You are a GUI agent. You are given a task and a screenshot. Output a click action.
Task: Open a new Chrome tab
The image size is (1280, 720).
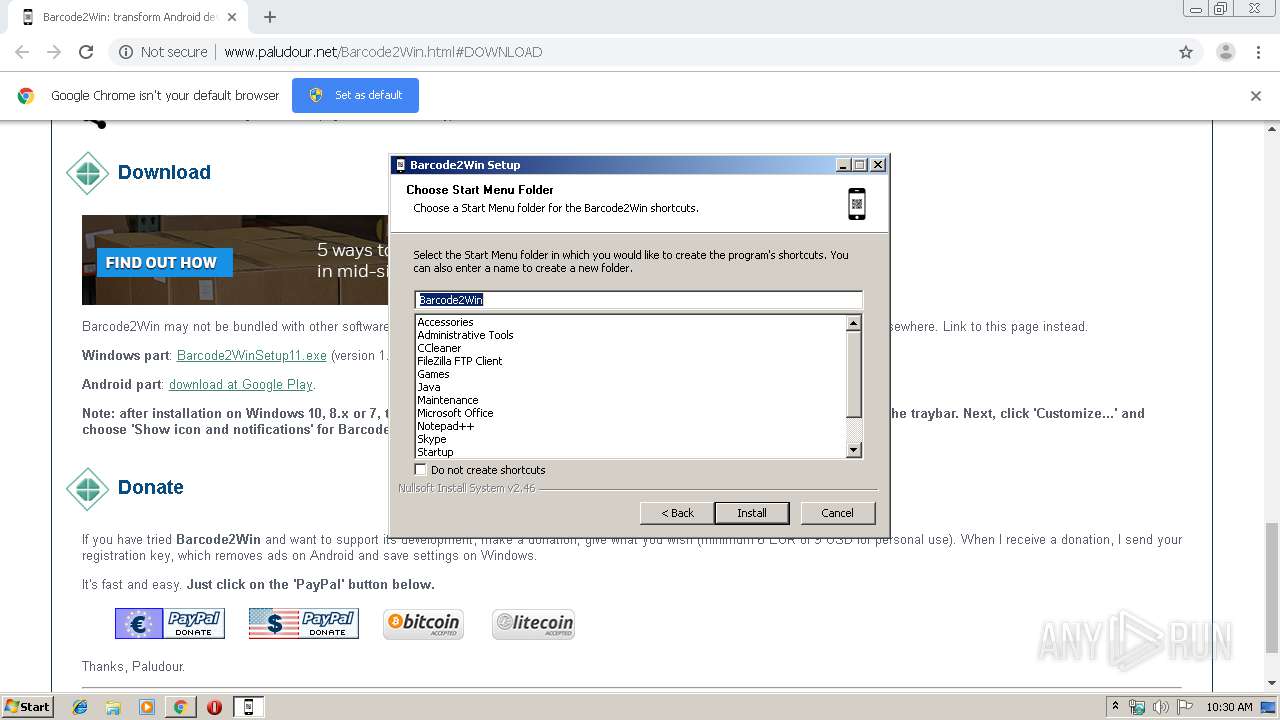270,17
